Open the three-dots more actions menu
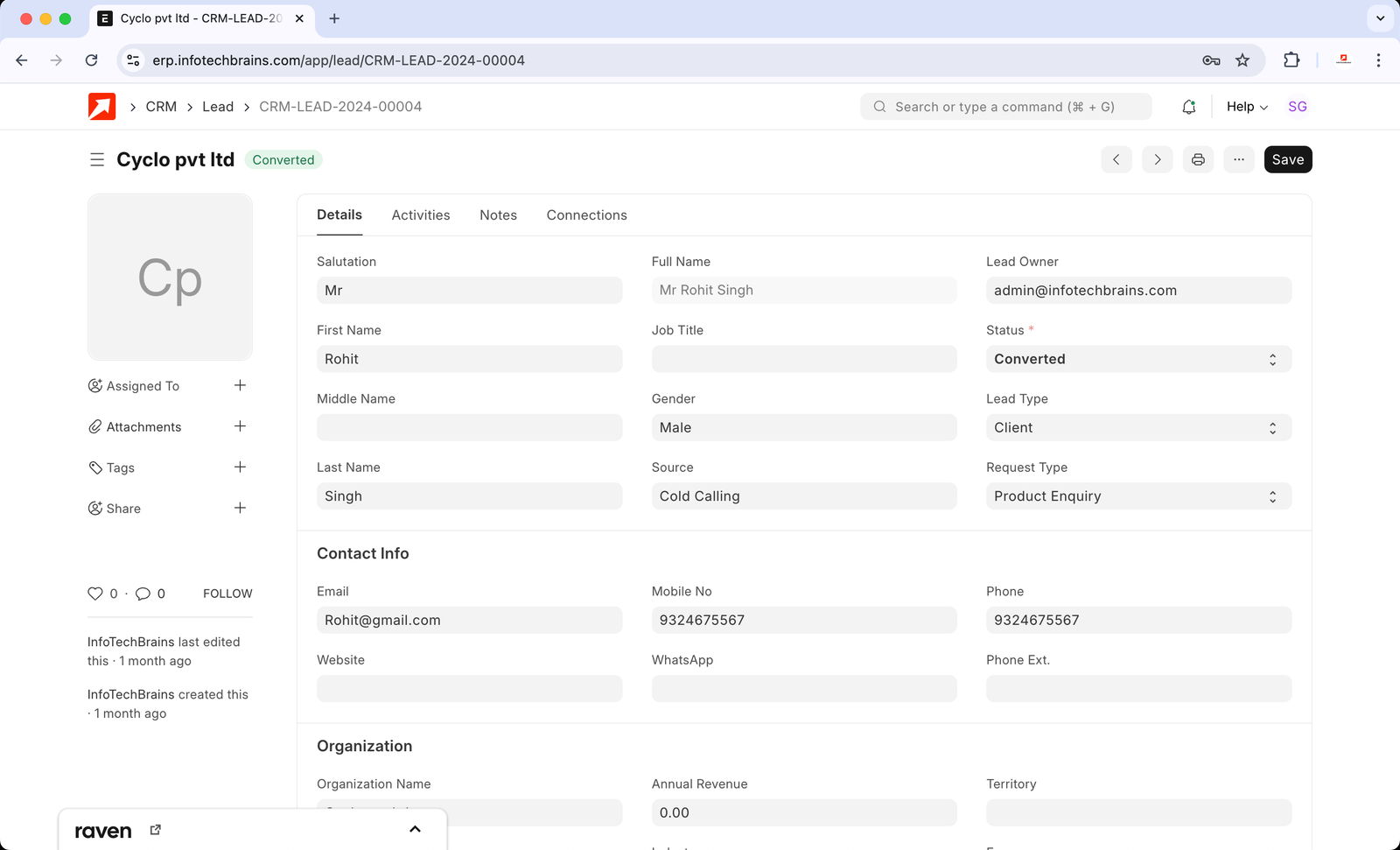The width and height of the screenshot is (1400, 850). (x=1238, y=159)
